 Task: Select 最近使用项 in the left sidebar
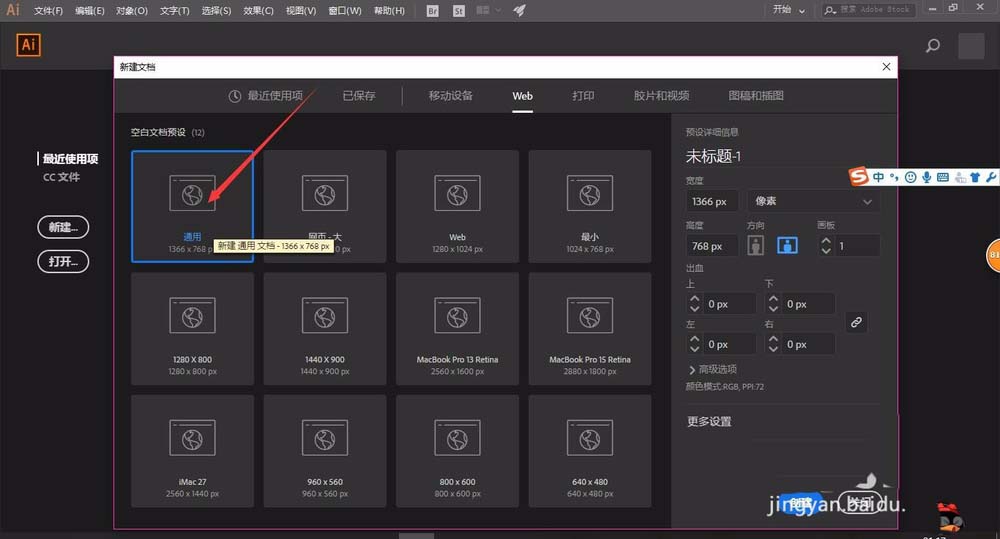point(70,159)
